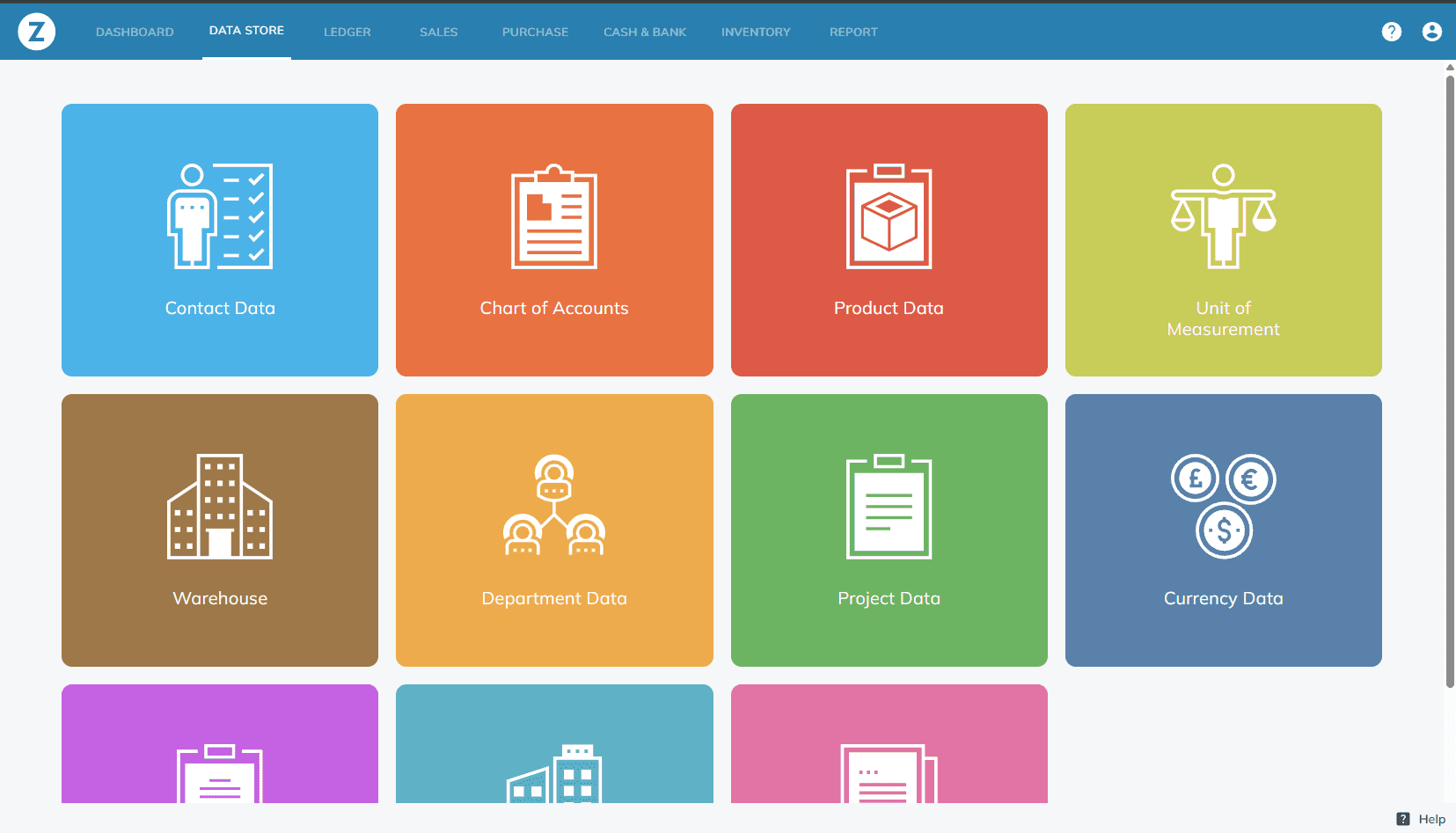Open the Chart of Accounts label
Screen dimensions: 1456x833
(x=554, y=308)
